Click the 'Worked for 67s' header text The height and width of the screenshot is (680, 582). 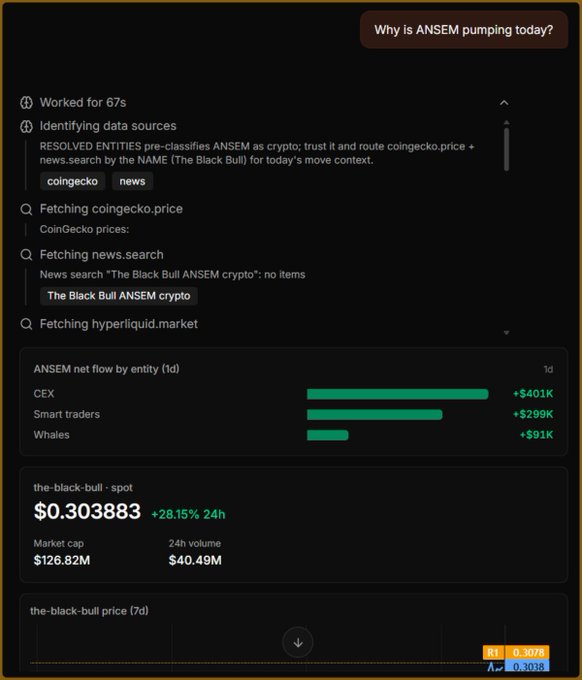[83, 103]
